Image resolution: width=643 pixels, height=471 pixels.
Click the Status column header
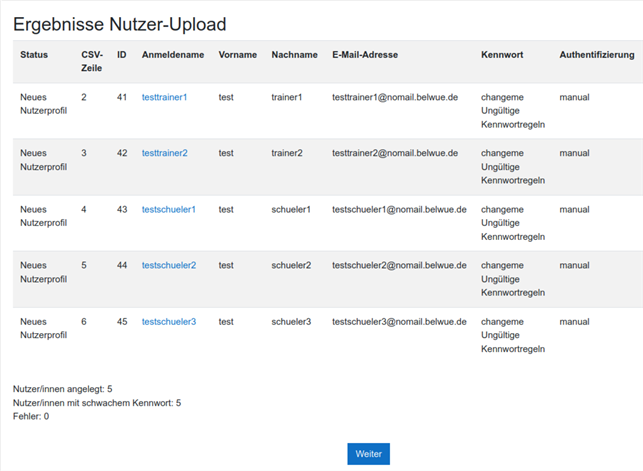[34, 55]
